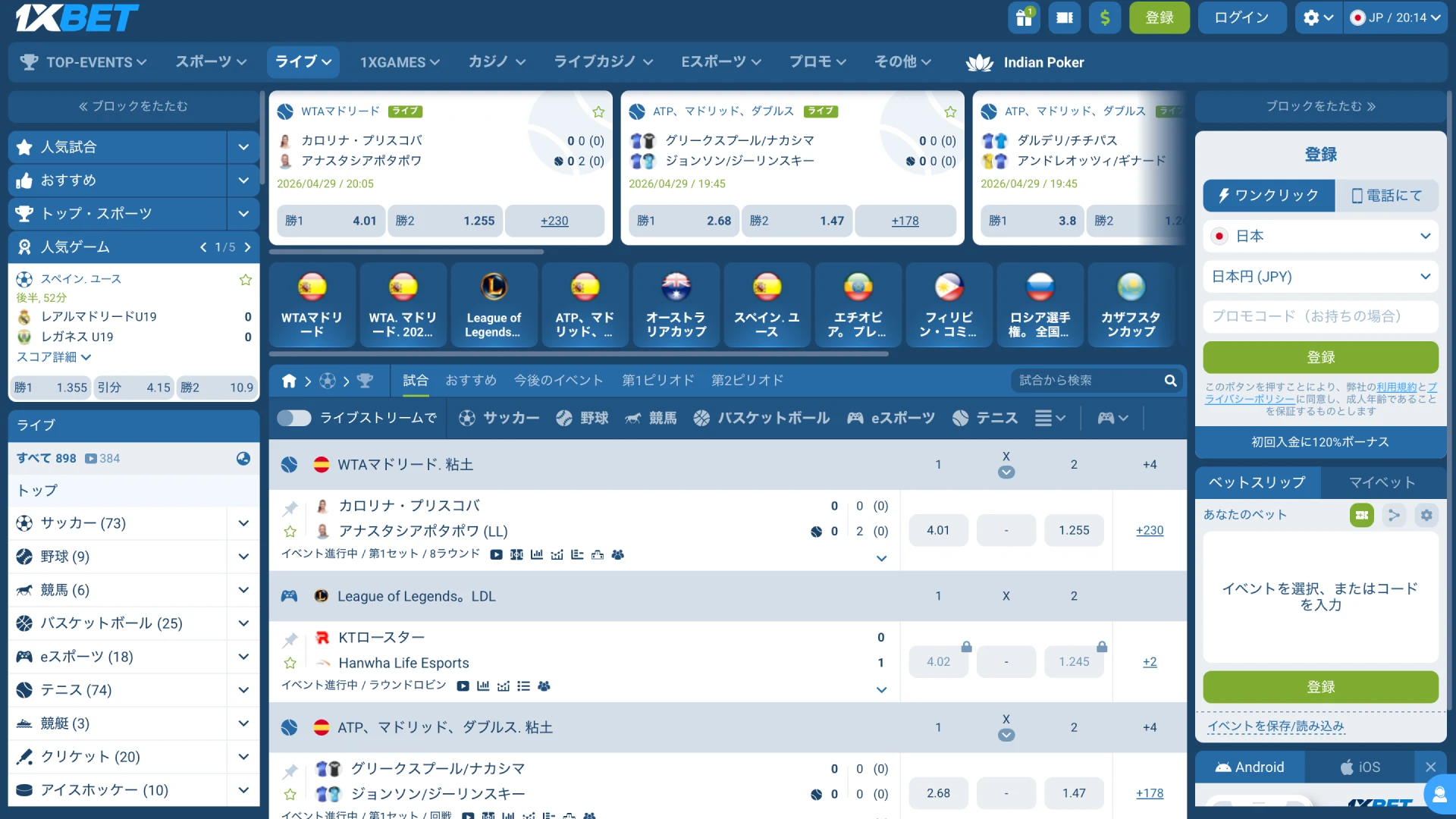The image size is (1456, 819).
Task: Click the ログイン button
Action: [x=1242, y=17]
